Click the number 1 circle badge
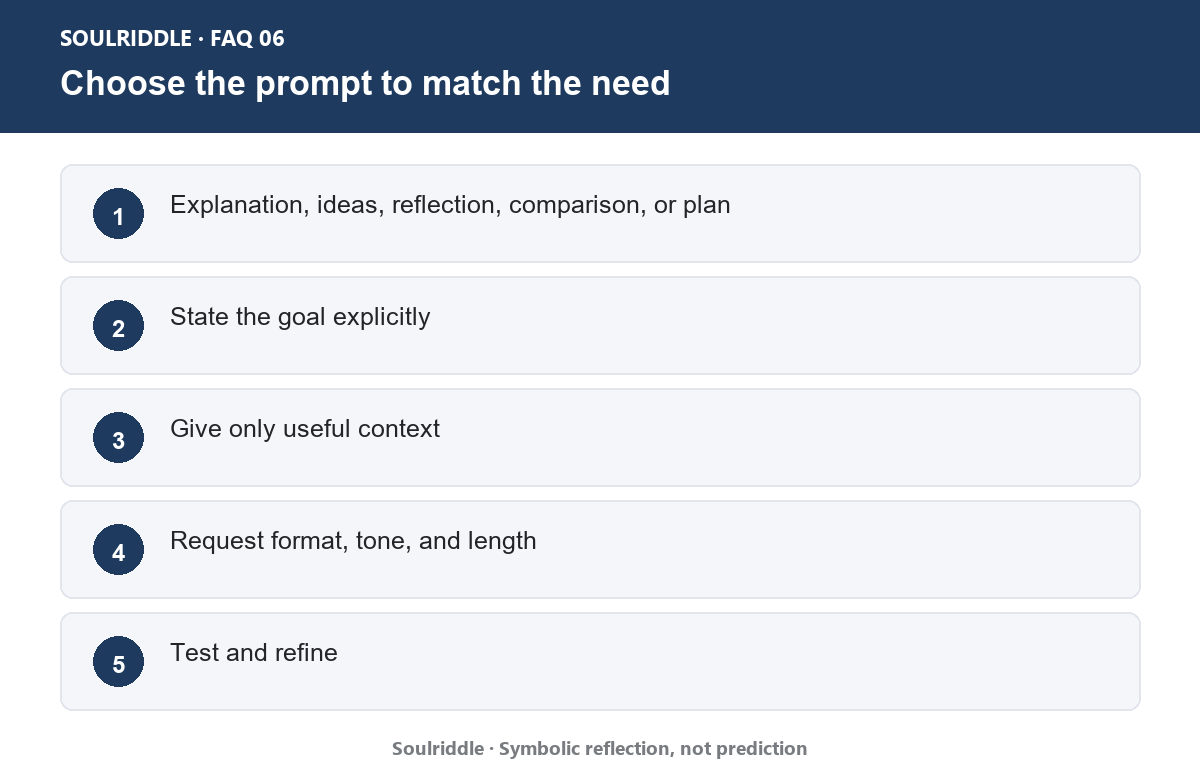 pos(118,214)
